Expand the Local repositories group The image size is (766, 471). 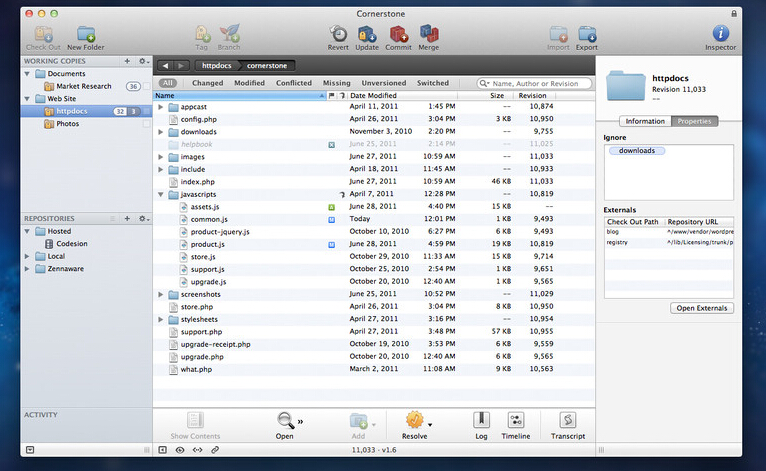click(27, 256)
